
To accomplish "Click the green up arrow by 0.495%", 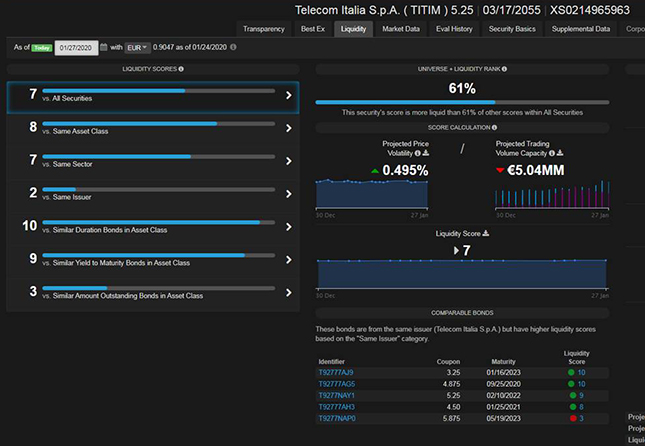I will pyautogui.click(x=375, y=171).
